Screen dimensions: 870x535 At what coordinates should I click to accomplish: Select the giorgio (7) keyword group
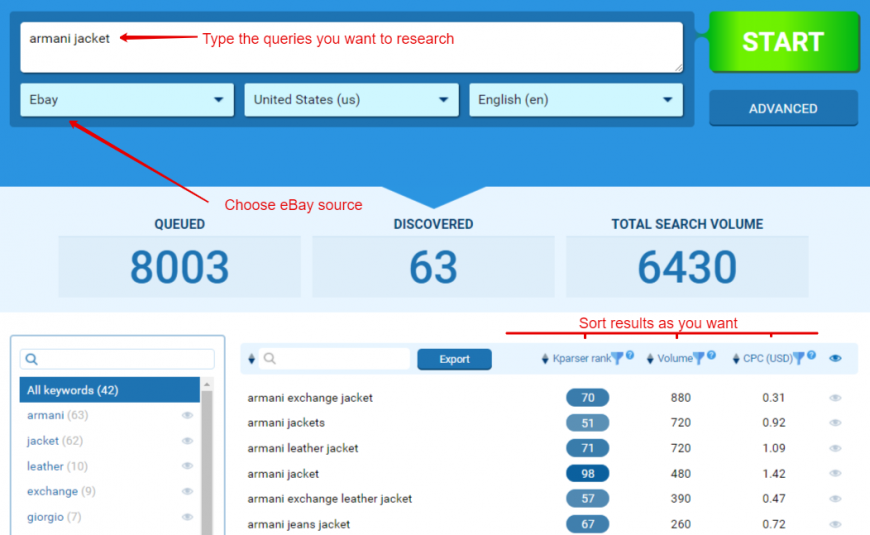click(54, 517)
